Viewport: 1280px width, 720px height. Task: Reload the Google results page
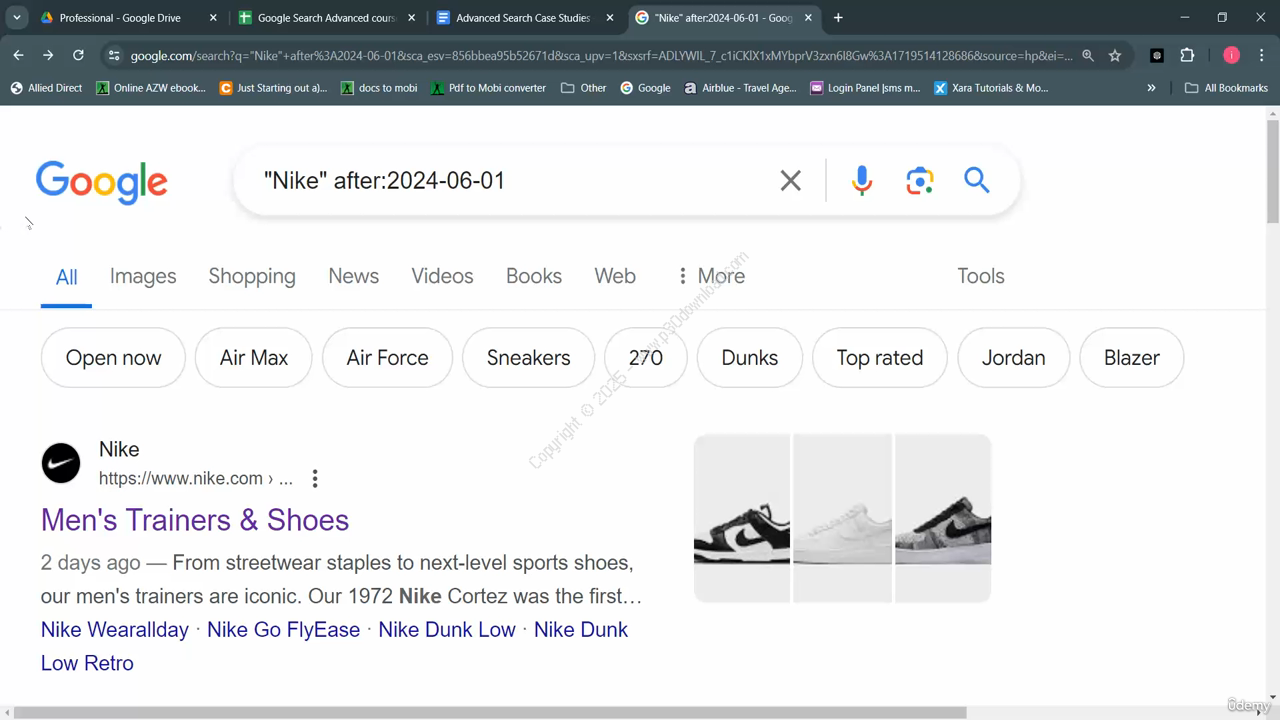point(78,55)
